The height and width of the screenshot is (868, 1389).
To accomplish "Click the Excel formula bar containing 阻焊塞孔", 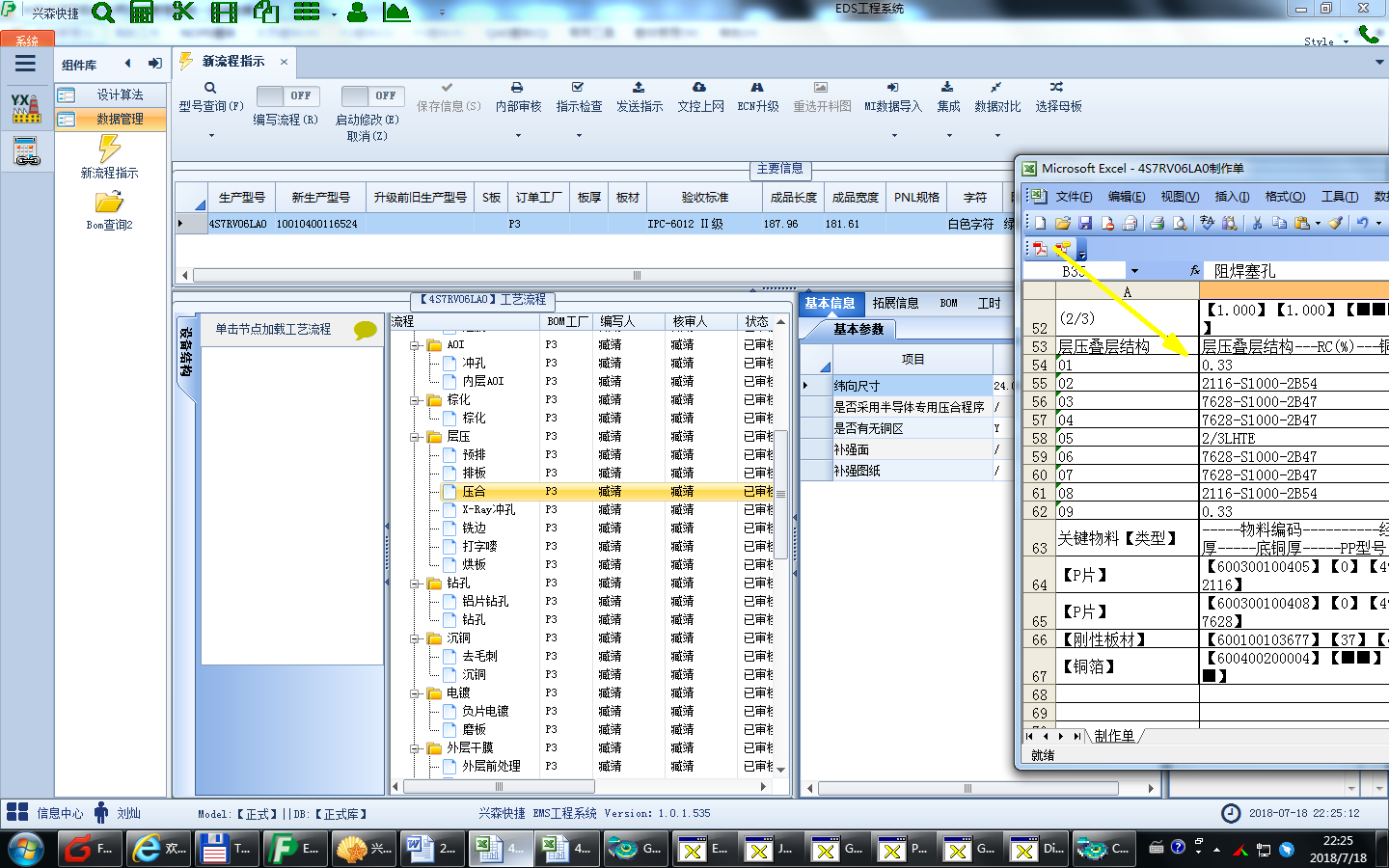I will click(1298, 272).
